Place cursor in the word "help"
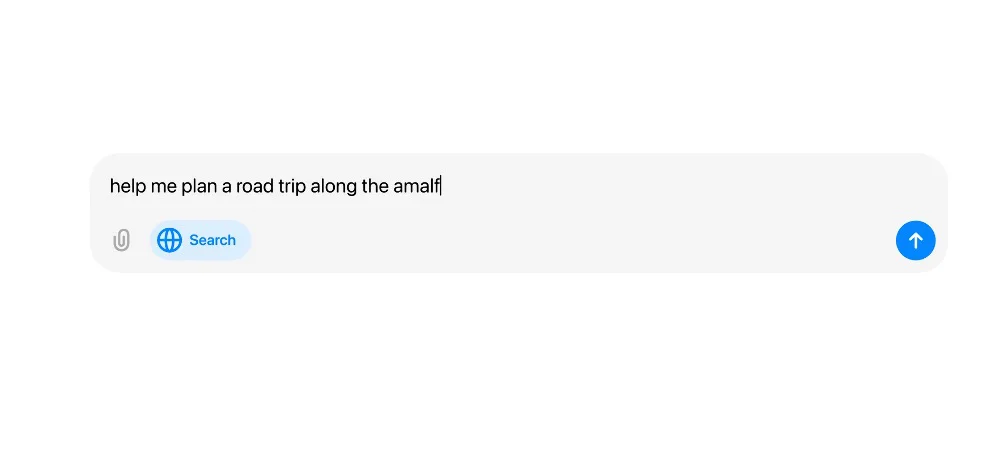Viewport: 997px width, 463px height. (127, 186)
